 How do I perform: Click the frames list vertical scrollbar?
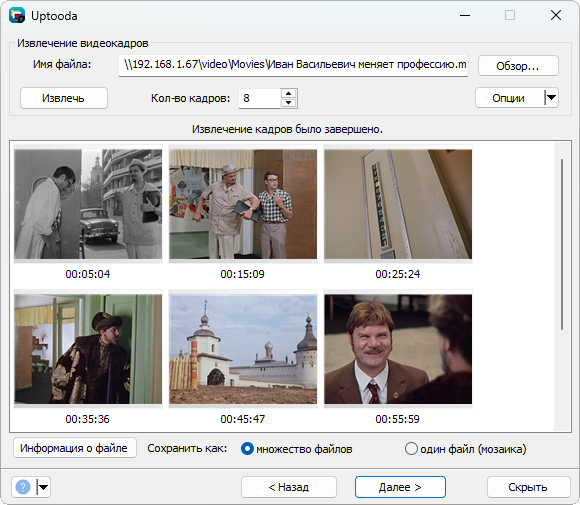tap(562, 245)
